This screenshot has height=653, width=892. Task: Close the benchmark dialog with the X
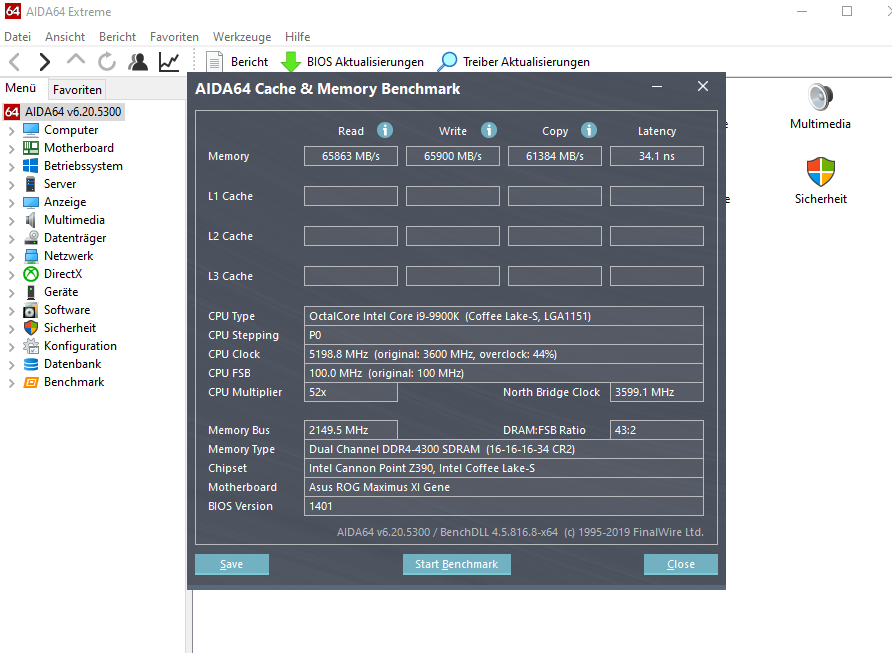(703, 86)
